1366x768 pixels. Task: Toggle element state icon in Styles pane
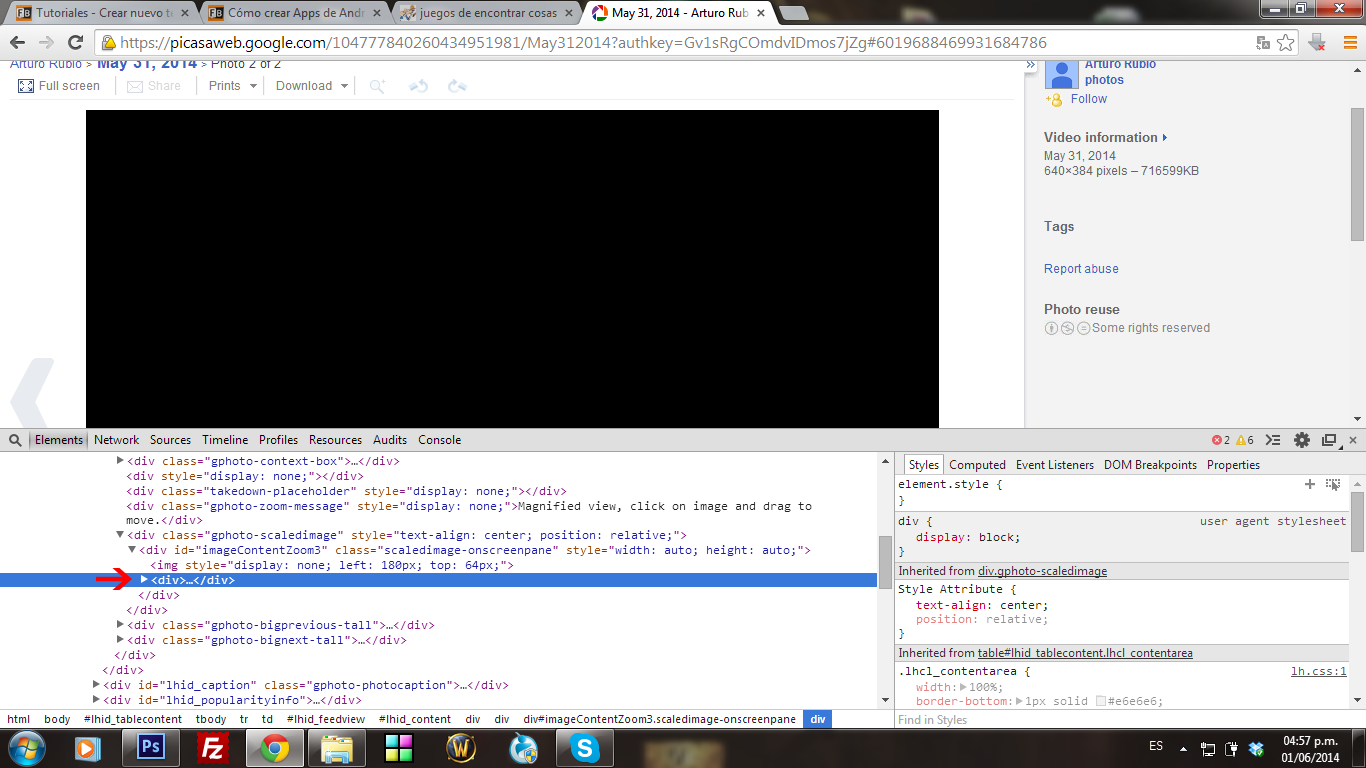[x=1333, y=484]
